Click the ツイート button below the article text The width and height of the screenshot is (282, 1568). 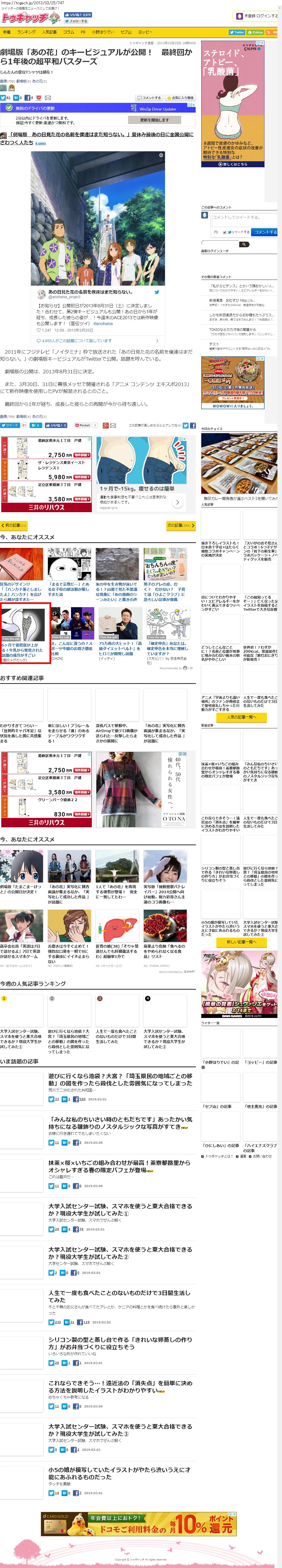pyautogui.click(x=10, y=426)
